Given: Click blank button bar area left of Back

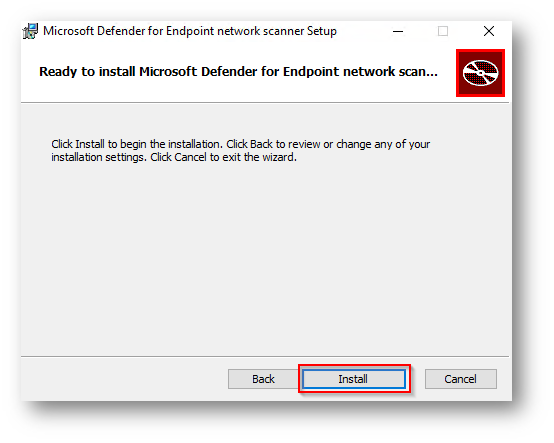Looking at the screenshot, I should (124, 379).
